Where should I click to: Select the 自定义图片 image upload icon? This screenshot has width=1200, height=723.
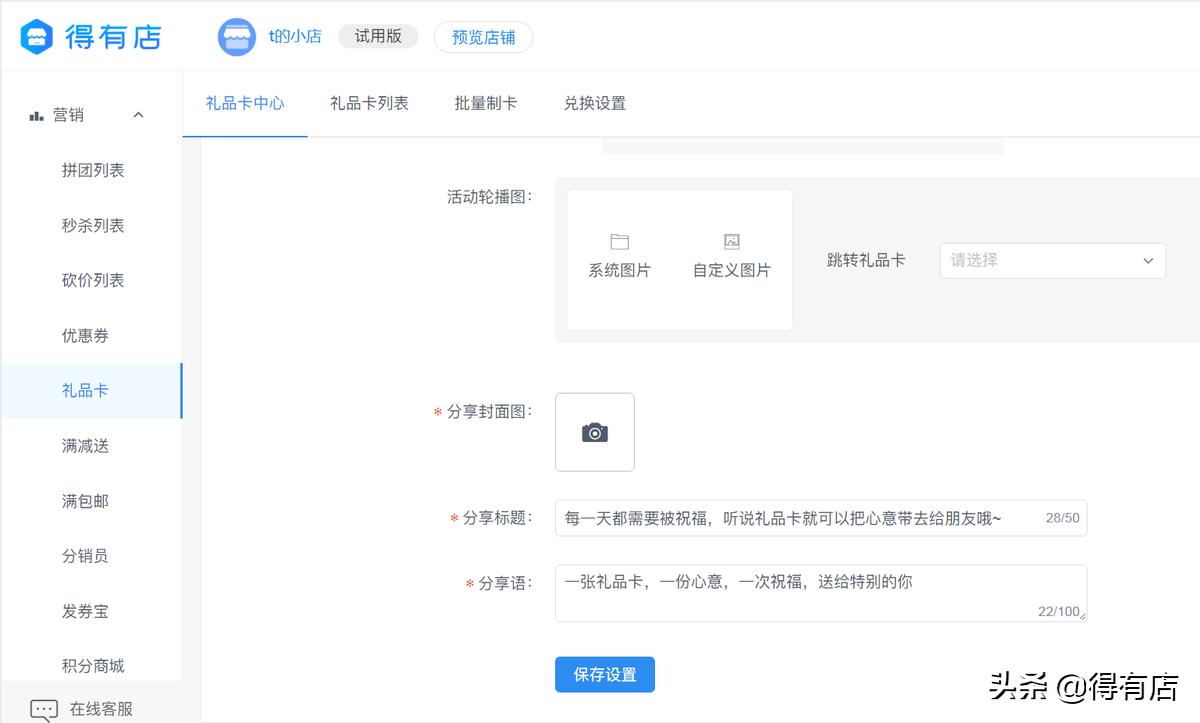point(730,241)
